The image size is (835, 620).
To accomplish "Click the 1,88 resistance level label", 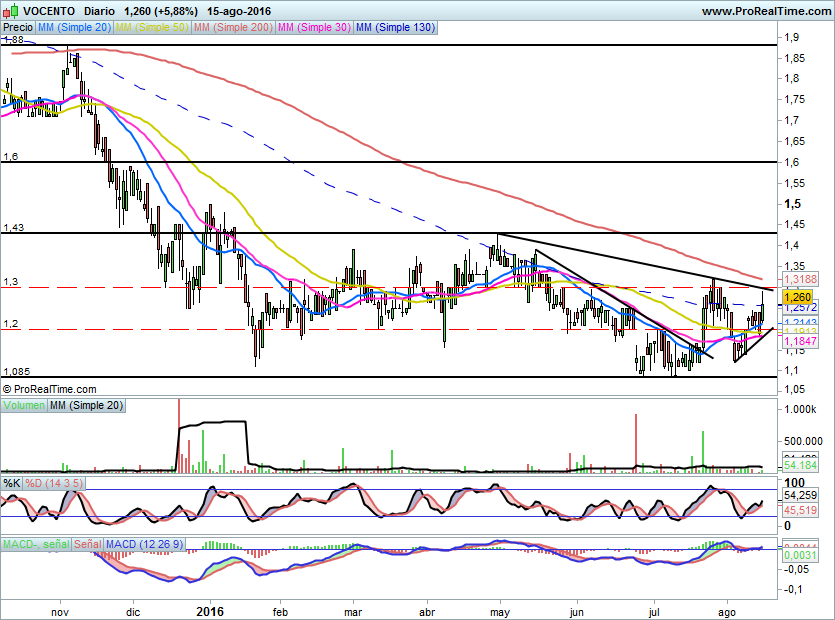I will click(x=13, y=39).
